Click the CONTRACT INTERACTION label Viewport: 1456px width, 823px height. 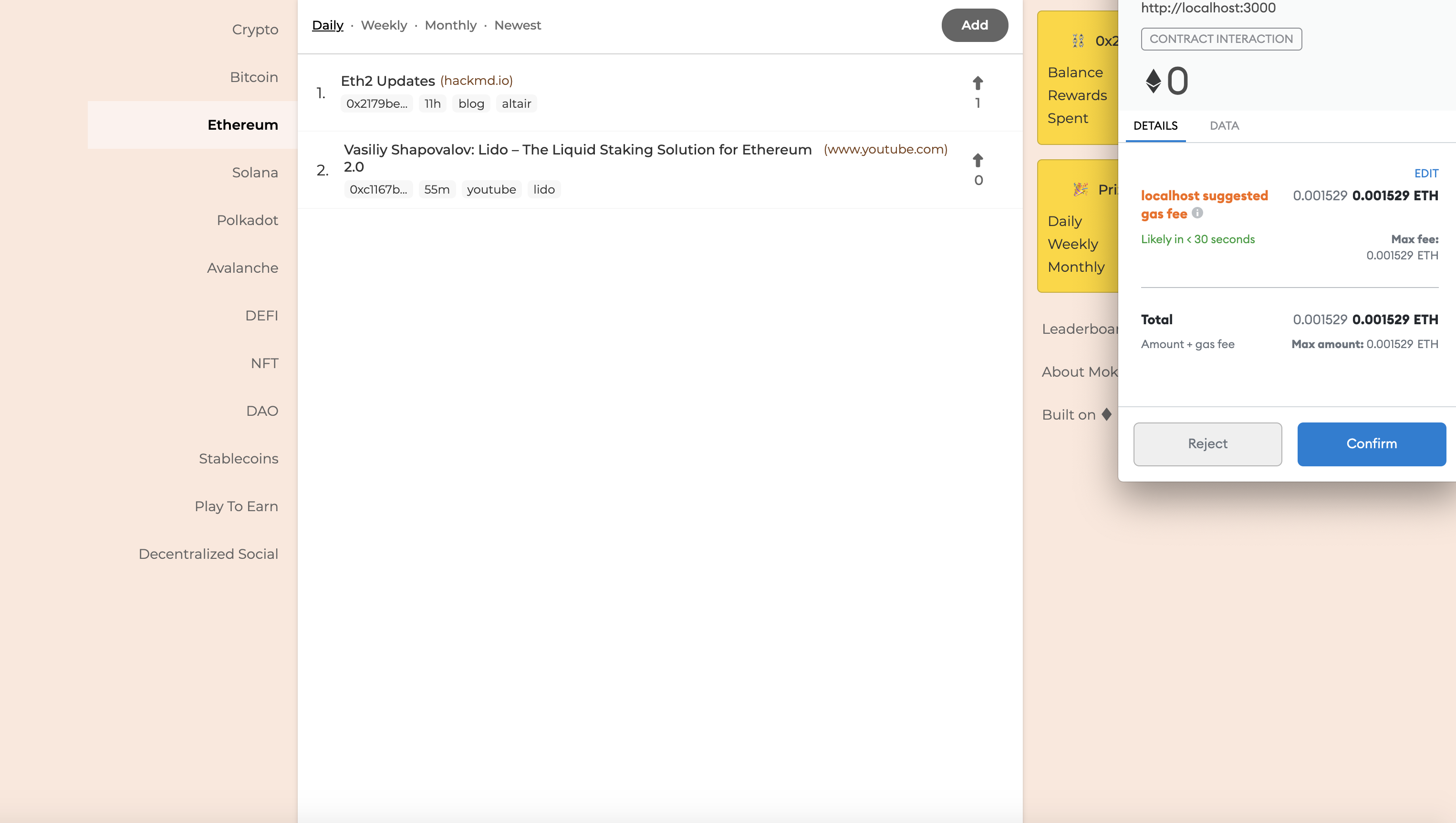point(1221,39)
